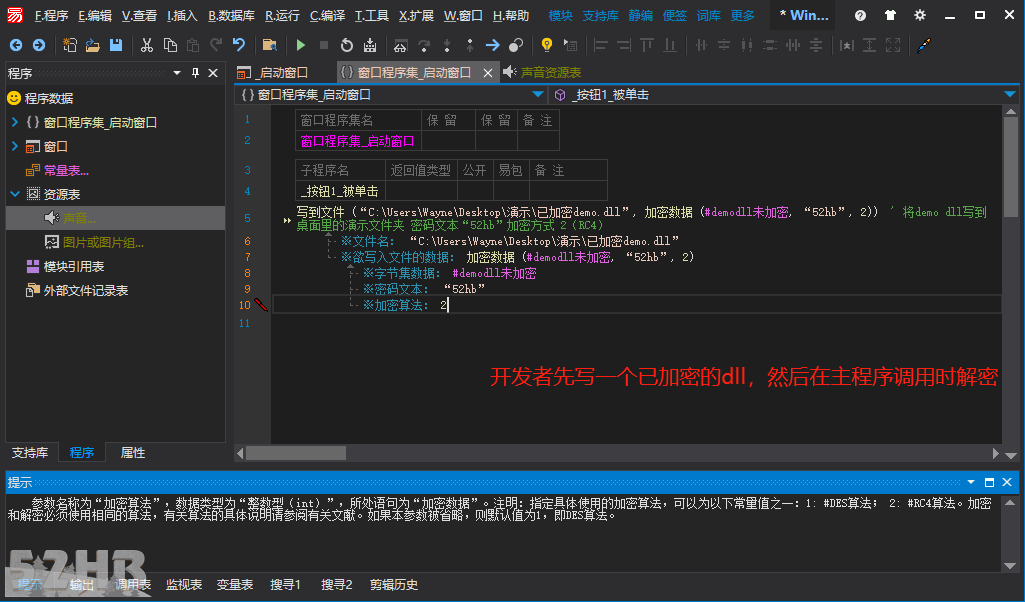Click the 加密算法 value field on line 10
This screenshot has width=1025, height=602.
[x=444, y=305]
